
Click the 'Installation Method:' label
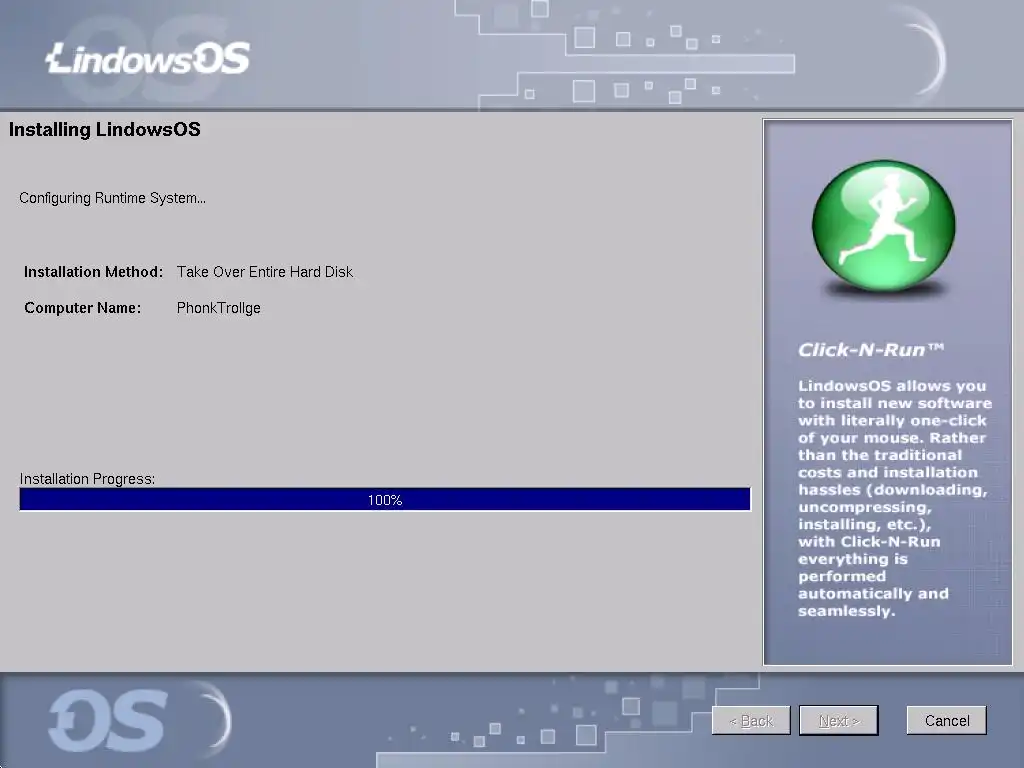click(x=93, y=272)
